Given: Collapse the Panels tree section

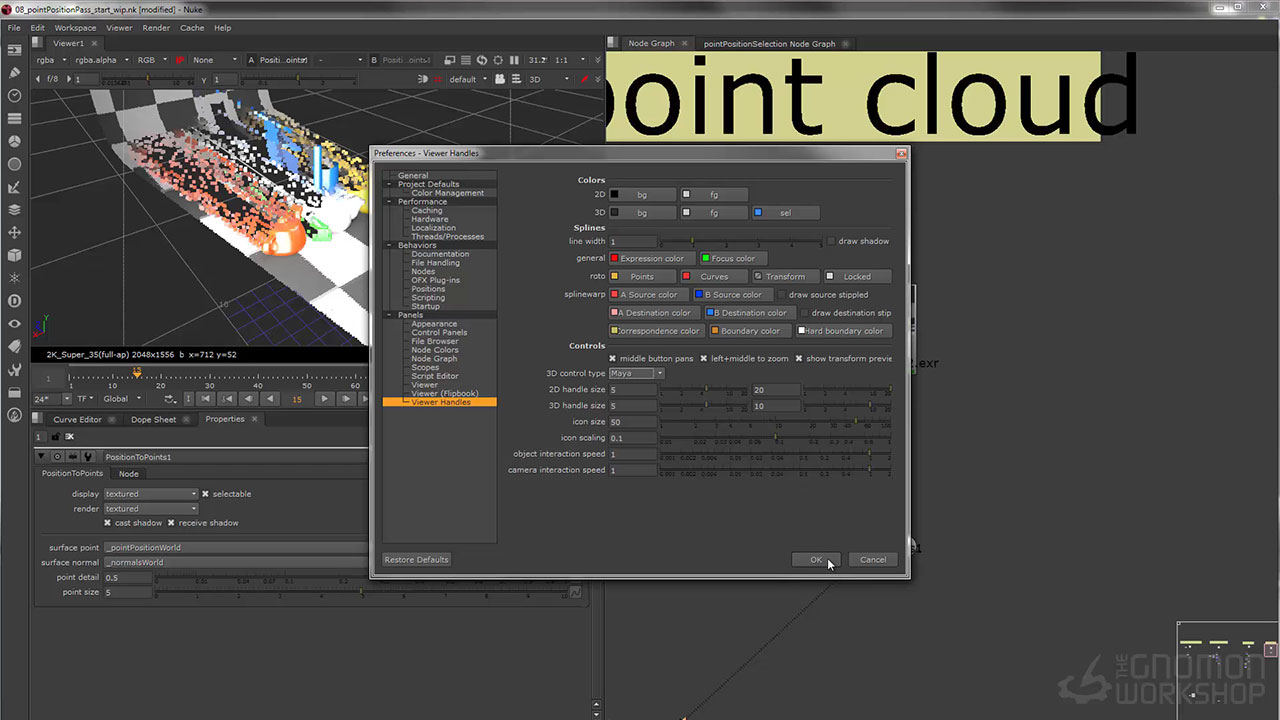Looking at the screenshot, I should tap(390, 315).
